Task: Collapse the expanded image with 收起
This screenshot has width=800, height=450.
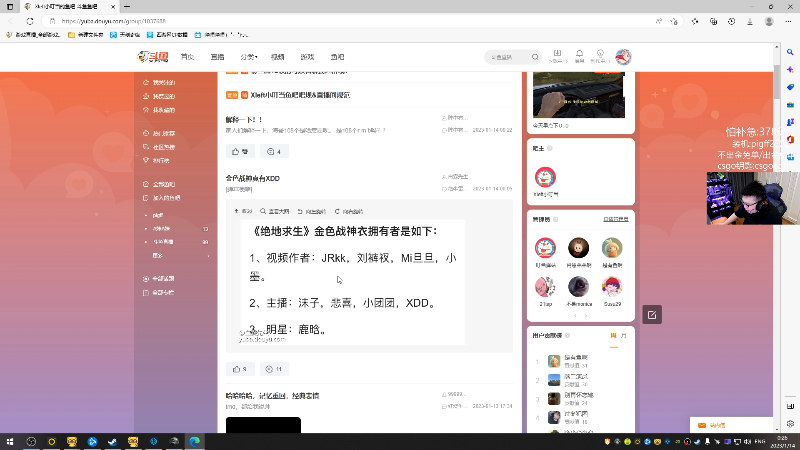Action: tap(243, 211)
